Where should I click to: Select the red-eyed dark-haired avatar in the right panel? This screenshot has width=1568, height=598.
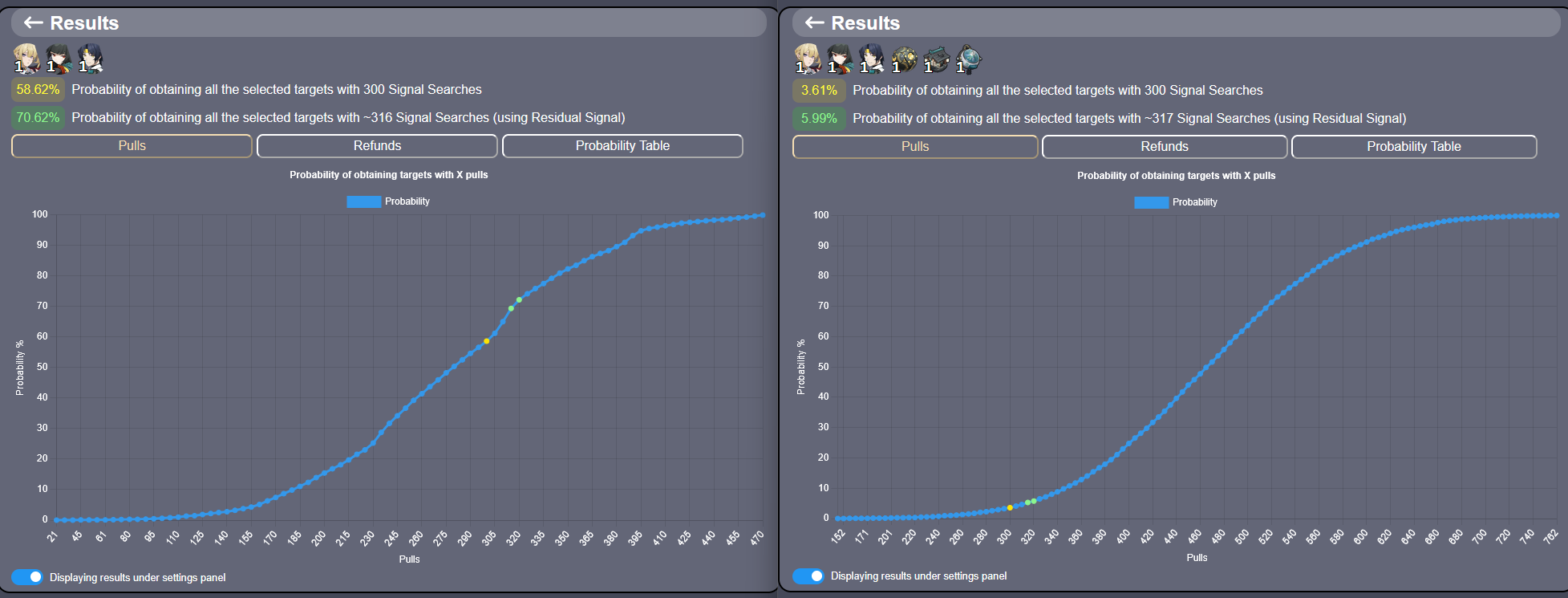(x=840, y=59)
